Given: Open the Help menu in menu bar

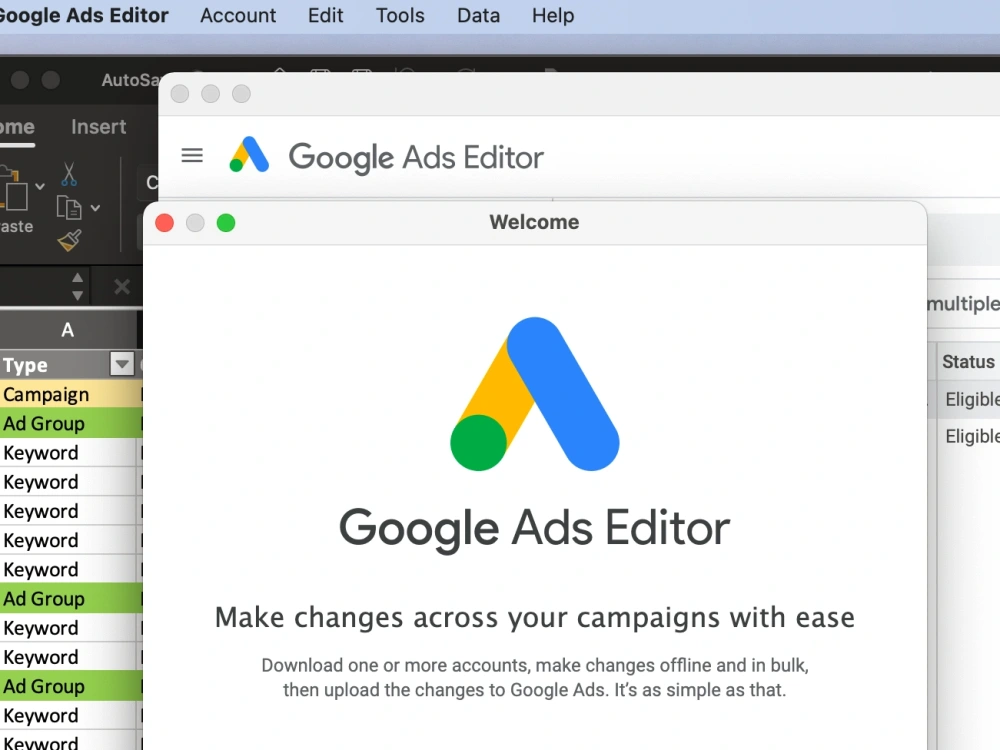Looking at the screenshot, I should coord(553,15).
